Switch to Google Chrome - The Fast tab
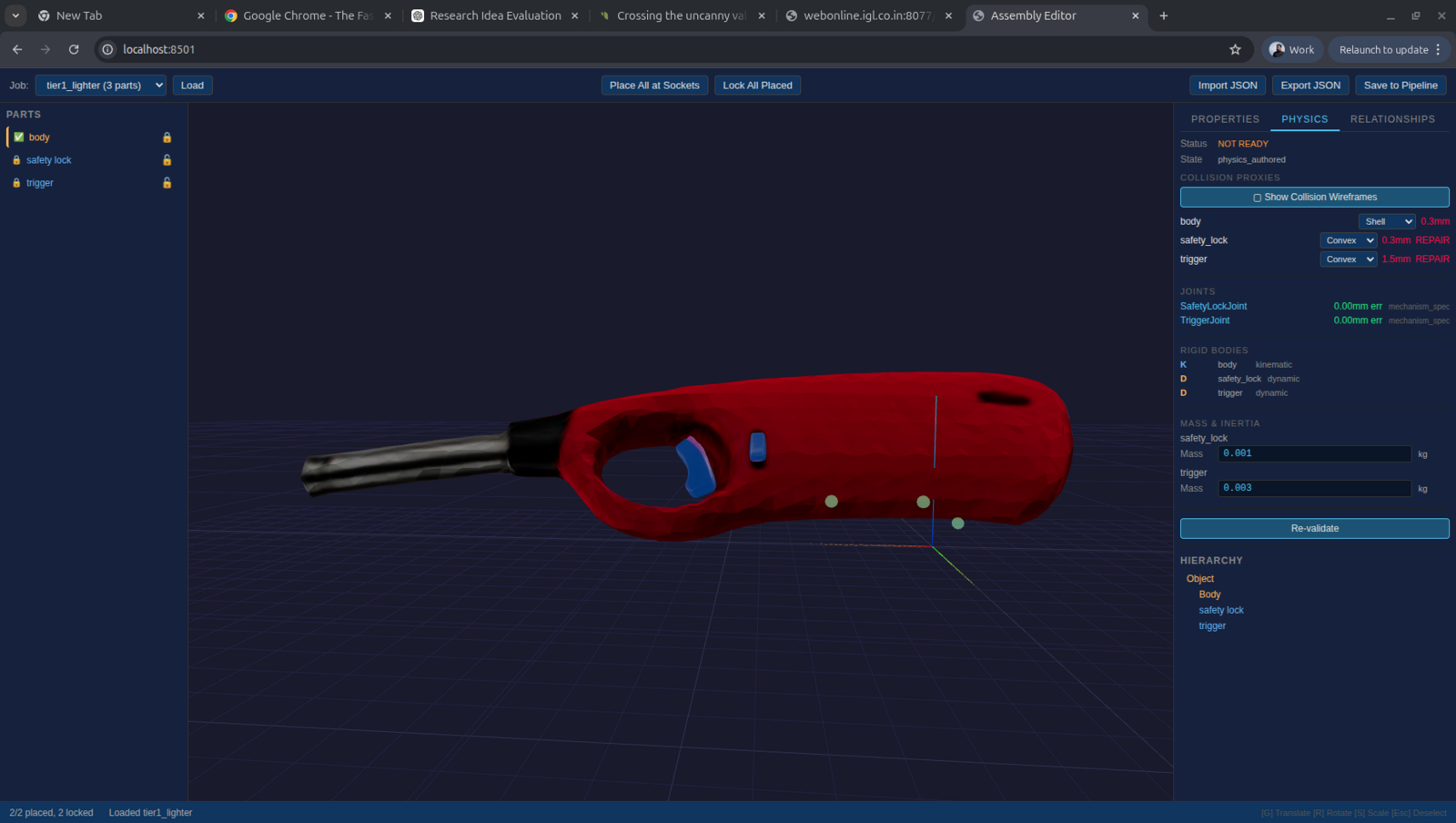This screenshot has width=1456, height=823. (x=308, y=15)
